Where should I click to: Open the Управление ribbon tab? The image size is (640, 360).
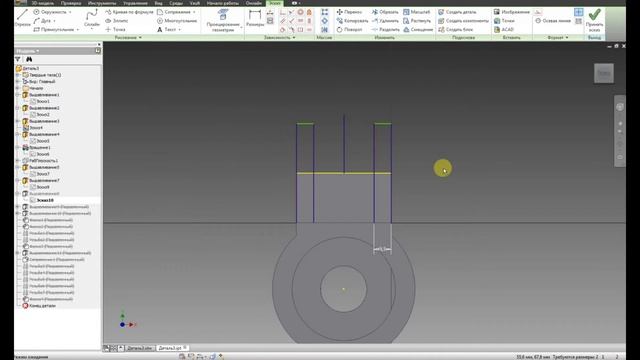pyautogui.click(x=136, y=3)
